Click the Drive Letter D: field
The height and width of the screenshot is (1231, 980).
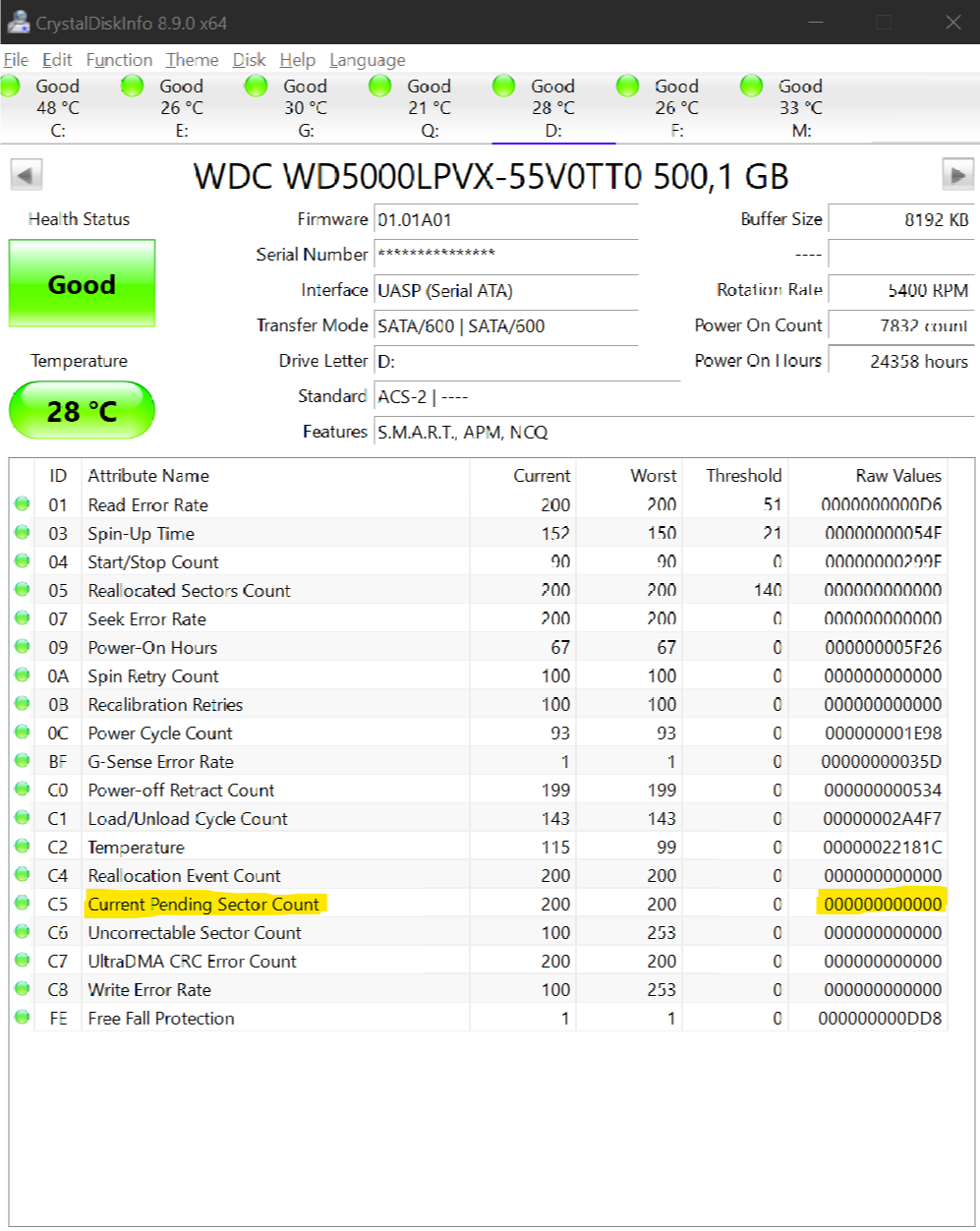pyautogui.click(x=505, y=361)
